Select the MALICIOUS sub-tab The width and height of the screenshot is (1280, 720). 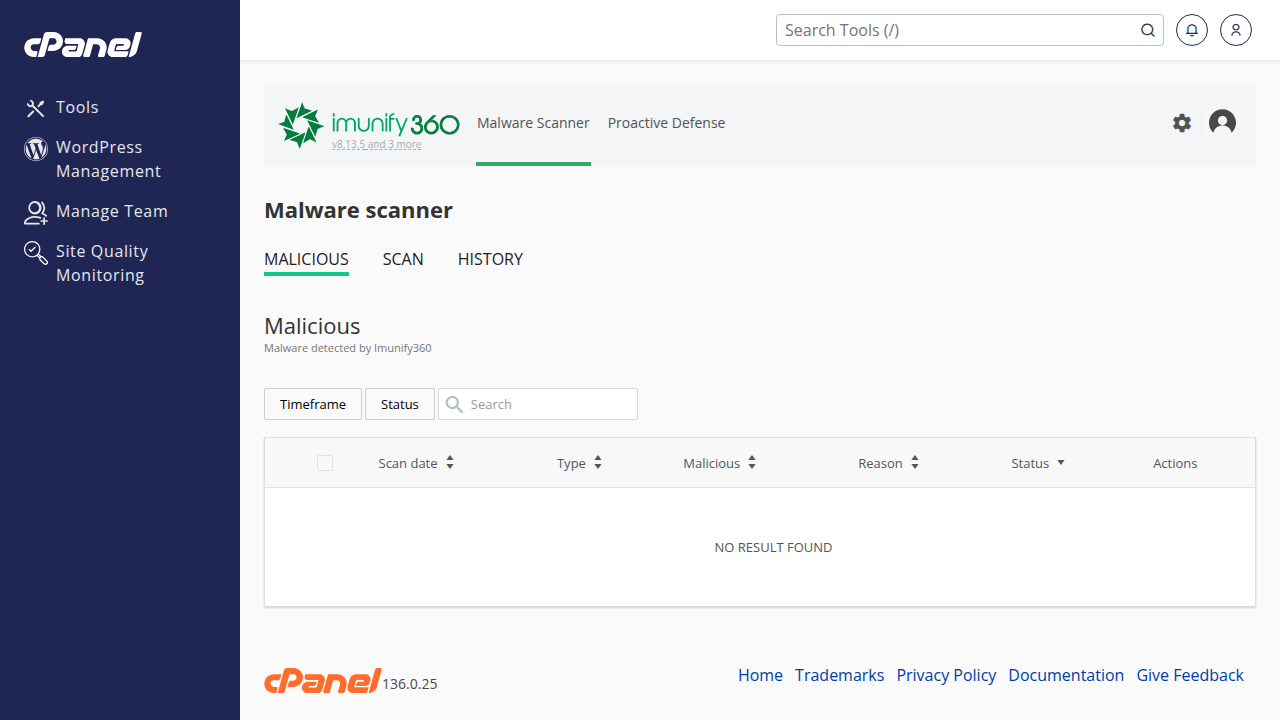pyautogui.click(x=306, y=259)
